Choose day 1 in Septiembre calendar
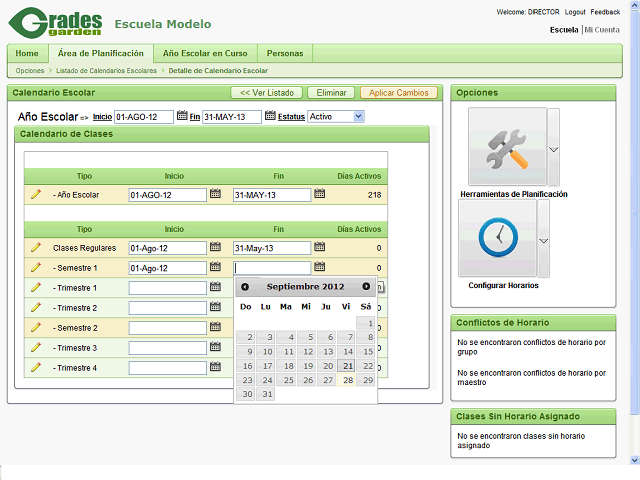This screenshot has width=640, height=480. click(x=366, y=323)
